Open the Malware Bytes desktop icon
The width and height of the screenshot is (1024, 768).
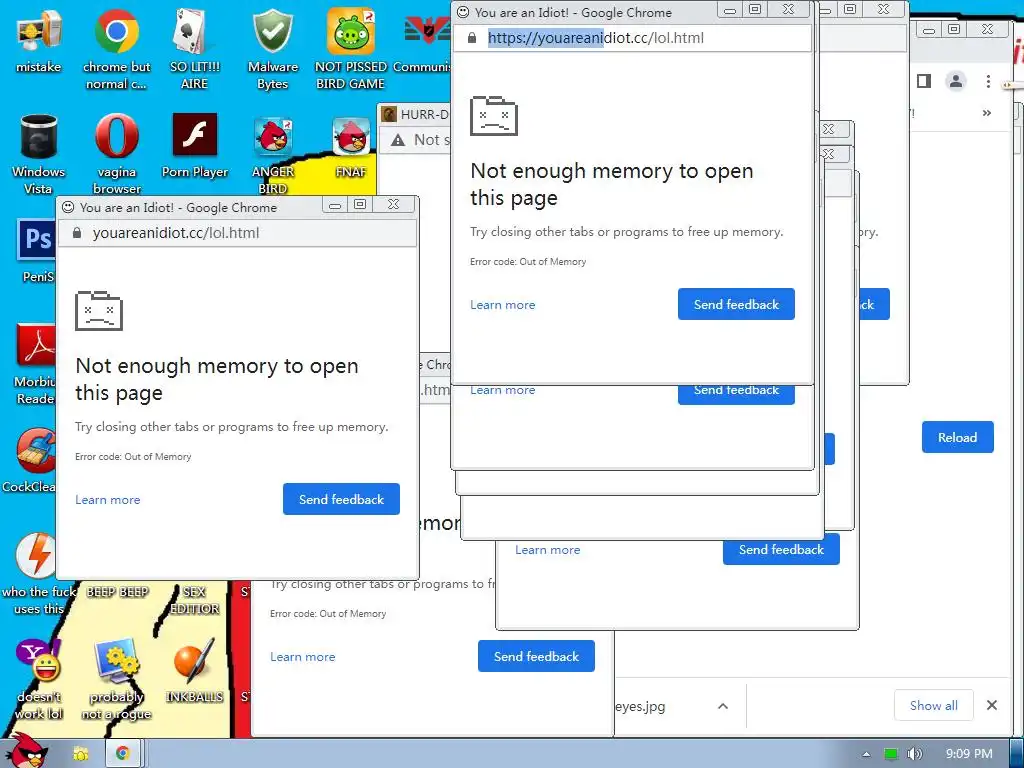click(x=273, y=49)
